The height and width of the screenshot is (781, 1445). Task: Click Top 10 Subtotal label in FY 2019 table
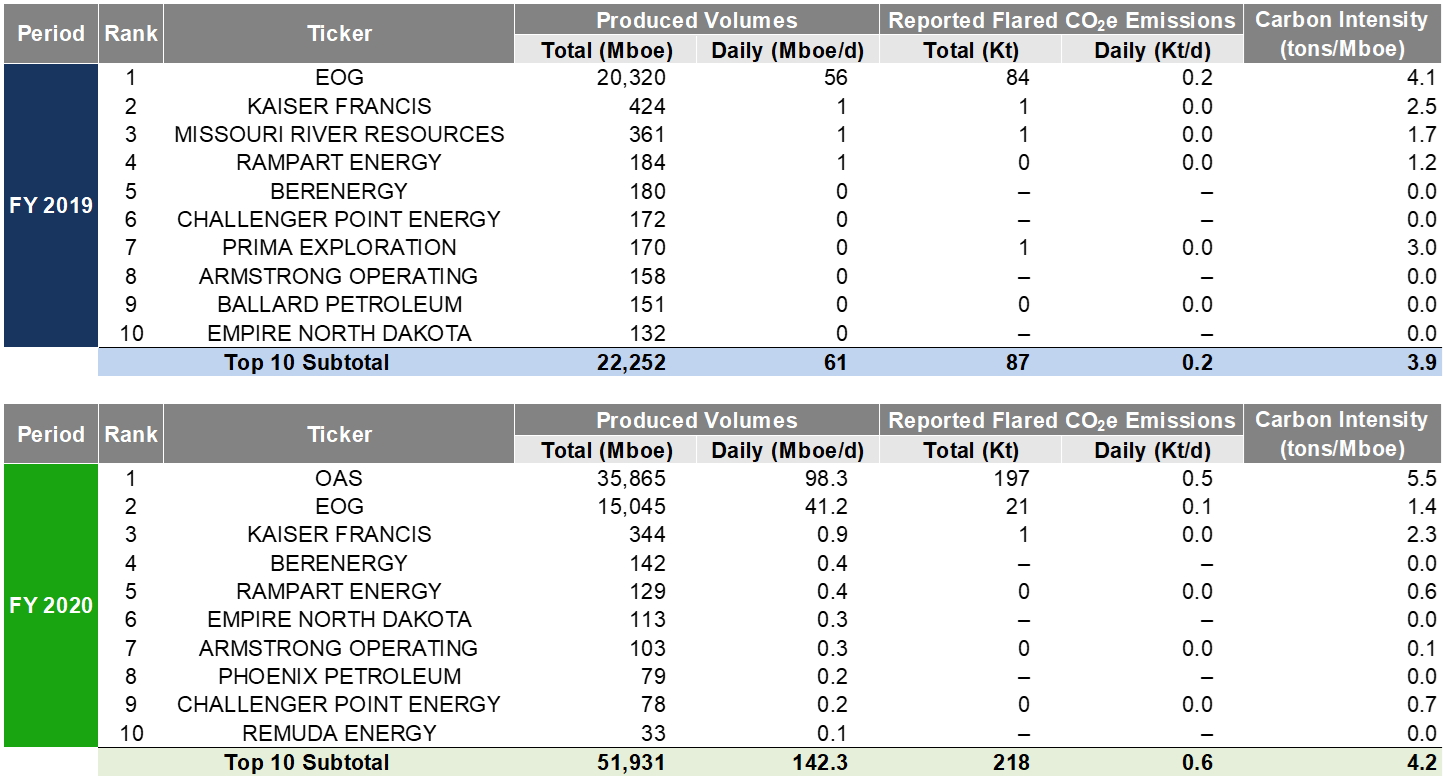[306, 363]
